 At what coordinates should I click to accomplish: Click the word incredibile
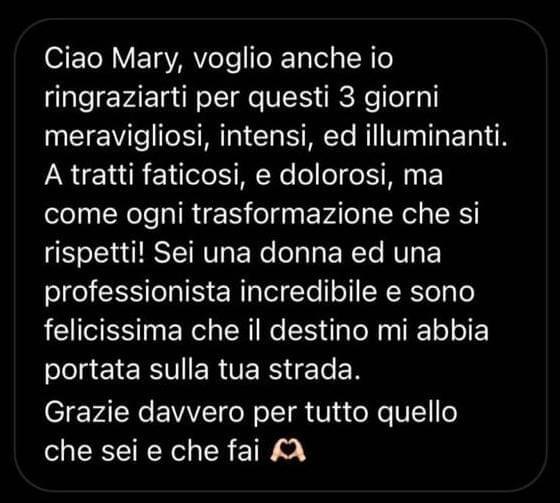tap(309, 294)
